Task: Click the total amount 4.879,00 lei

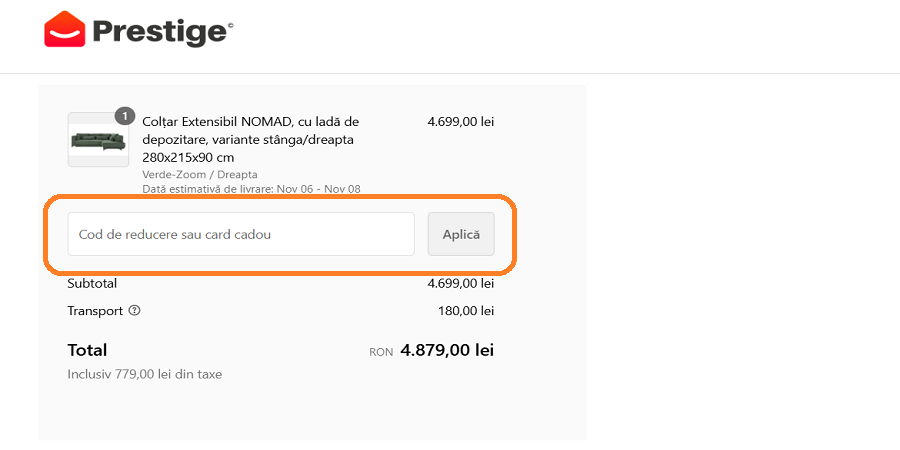Action: click(x=447, y=350)
